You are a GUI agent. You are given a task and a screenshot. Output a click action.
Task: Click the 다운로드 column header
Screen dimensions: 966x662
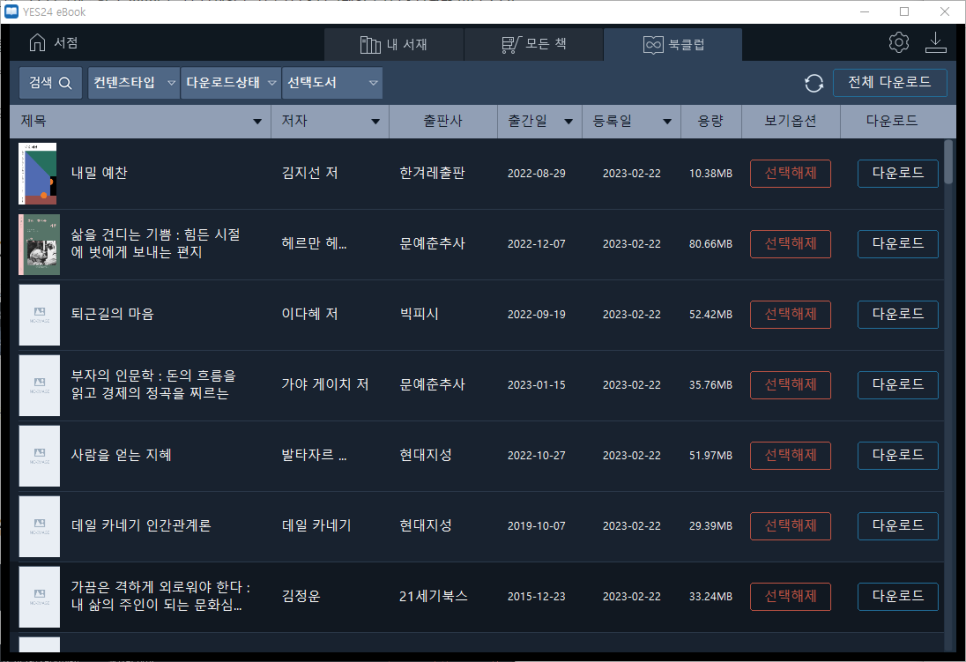pyautogui.click(x=892, y=121)
